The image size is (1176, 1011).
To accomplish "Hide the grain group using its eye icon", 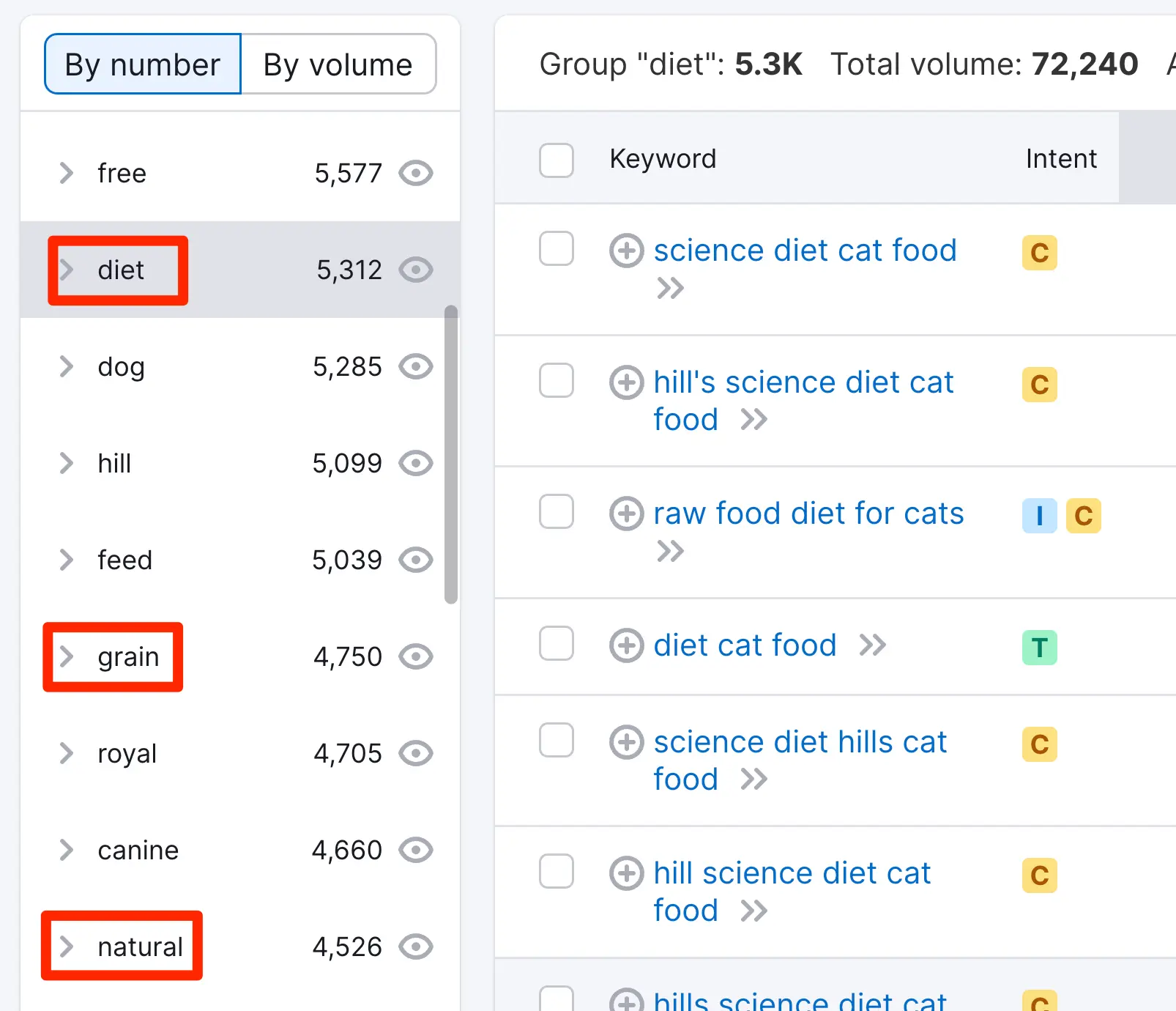I will 416,656.
